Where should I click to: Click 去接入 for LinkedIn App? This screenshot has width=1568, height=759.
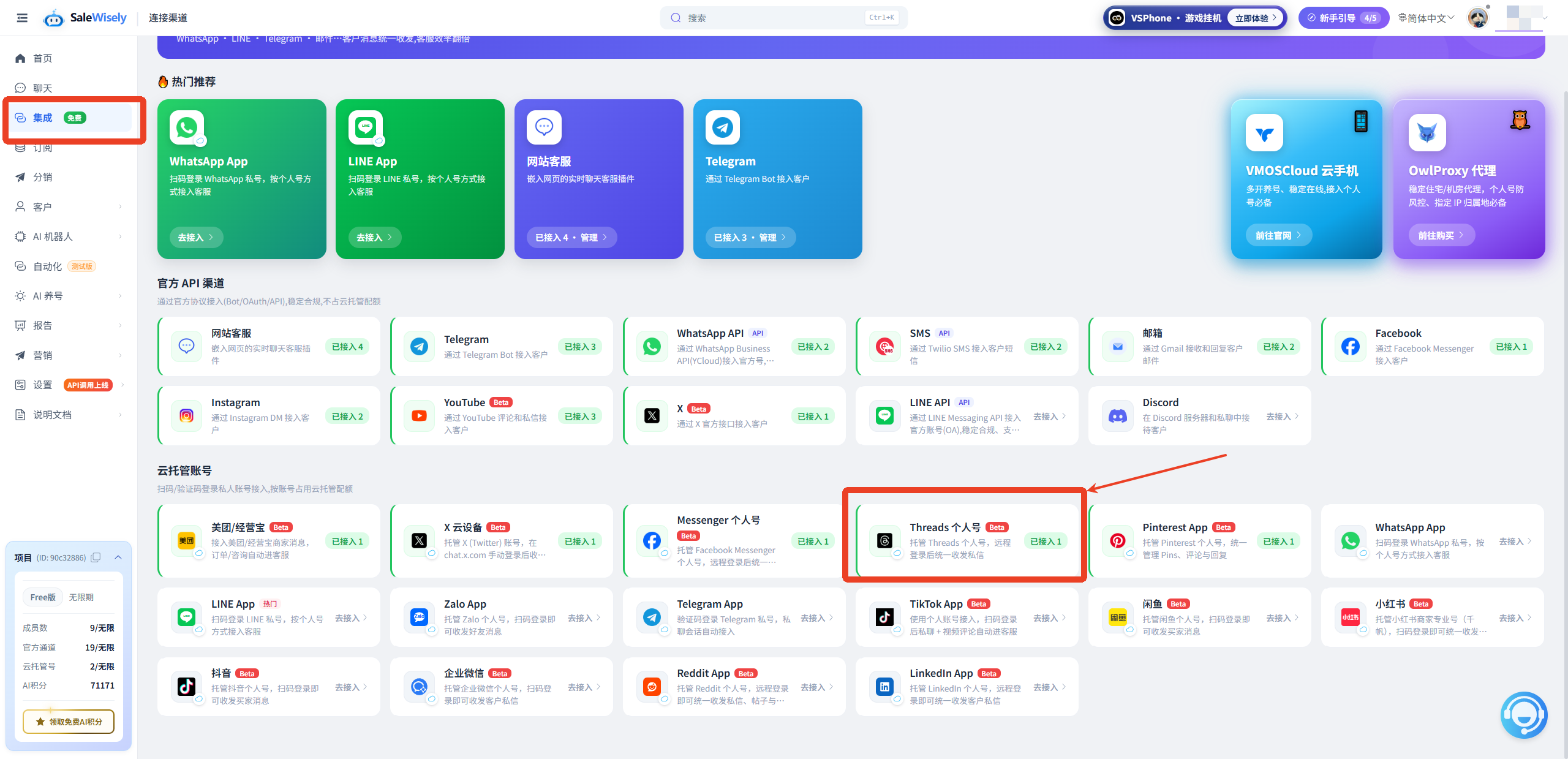[x=1050, y=687]
